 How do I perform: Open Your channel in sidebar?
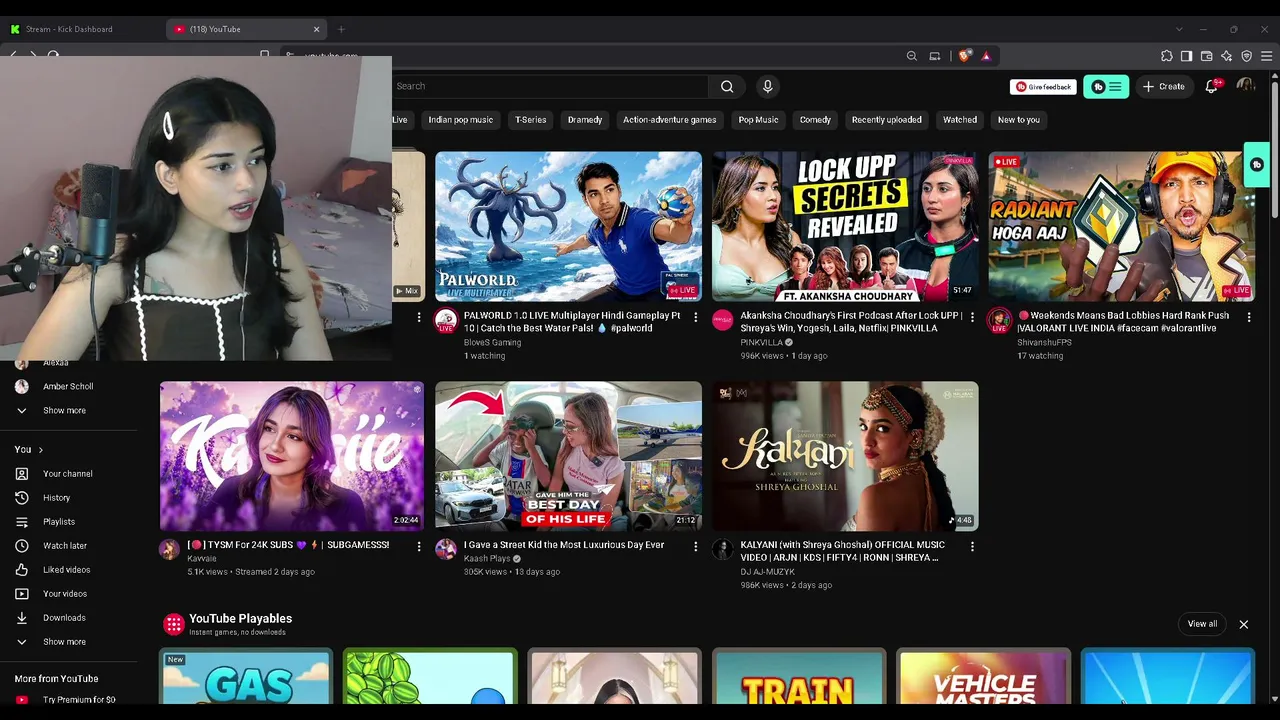(68, 474)
